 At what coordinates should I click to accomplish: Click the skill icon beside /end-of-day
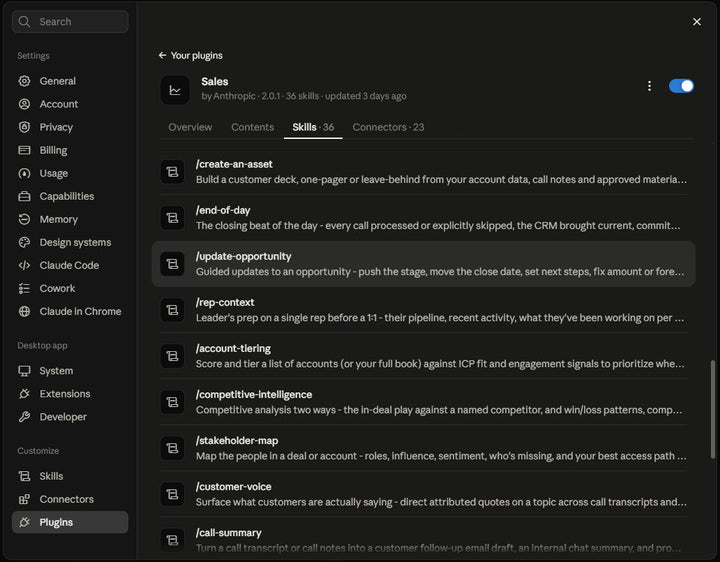172,218
